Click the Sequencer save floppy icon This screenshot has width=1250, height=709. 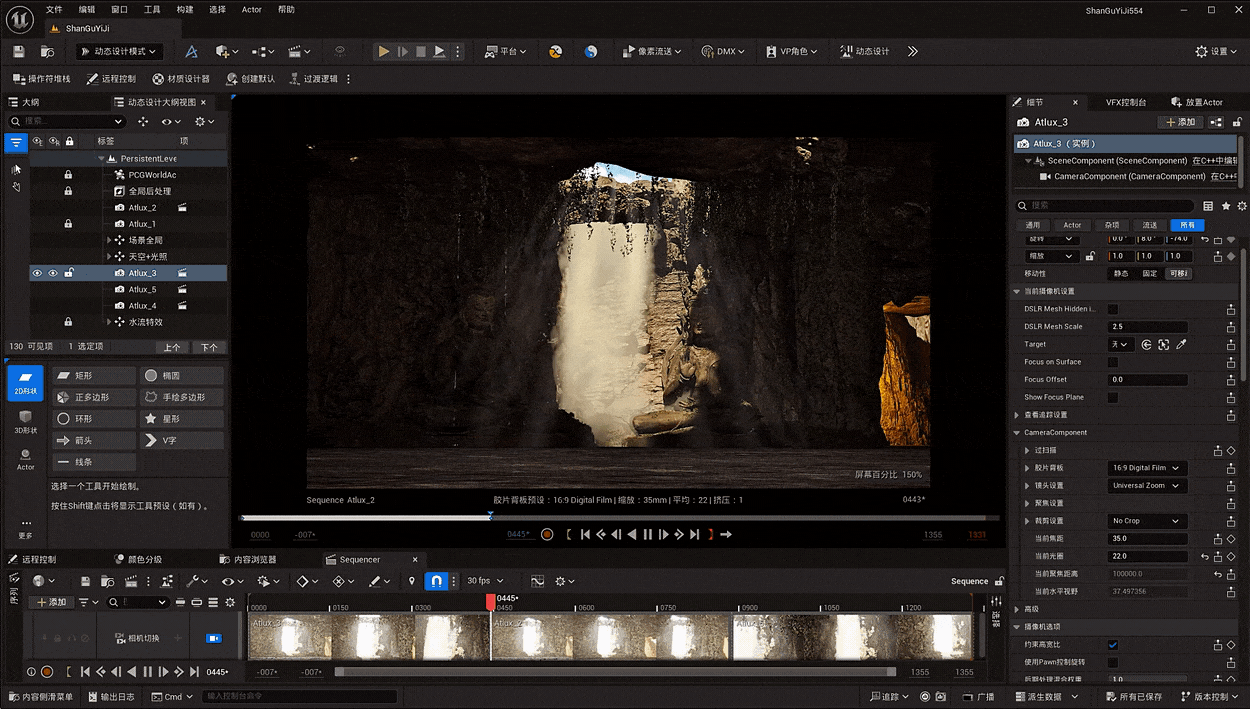coord(86,581)
